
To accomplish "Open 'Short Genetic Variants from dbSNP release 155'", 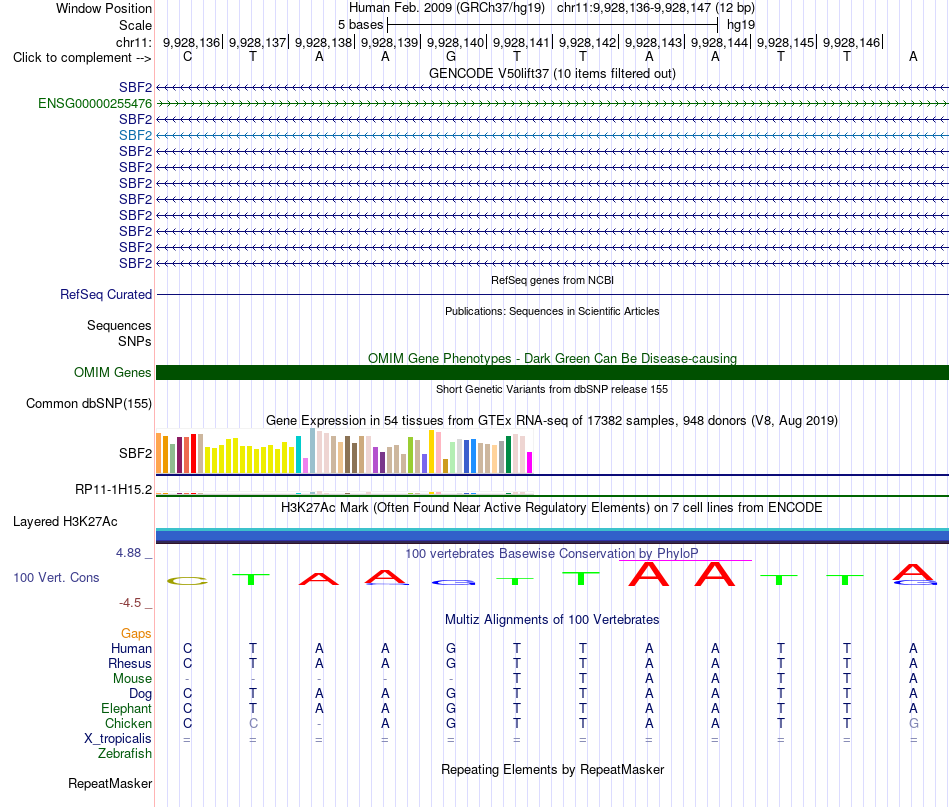I will click(552, 390).
